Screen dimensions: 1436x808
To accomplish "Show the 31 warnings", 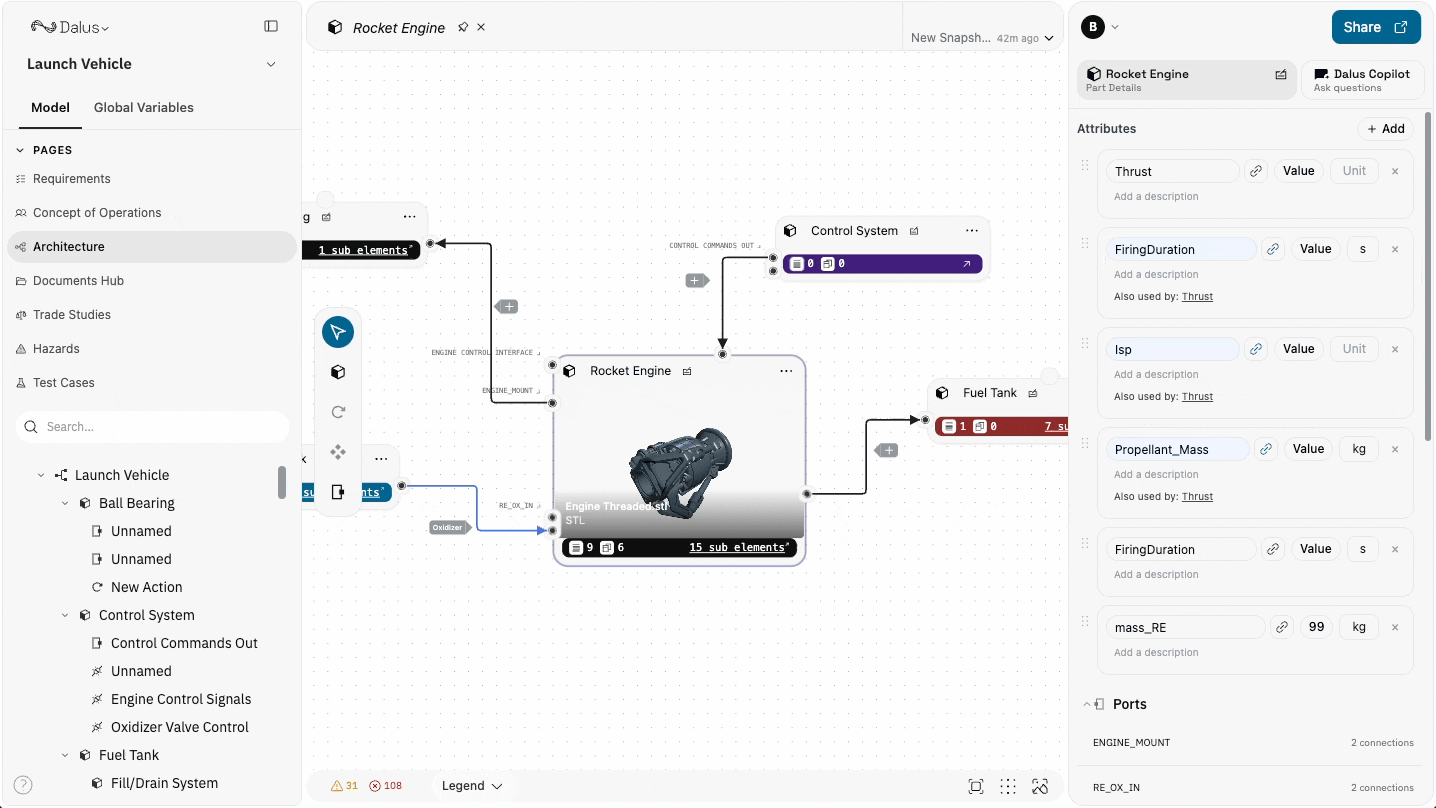I will [344, 786].
